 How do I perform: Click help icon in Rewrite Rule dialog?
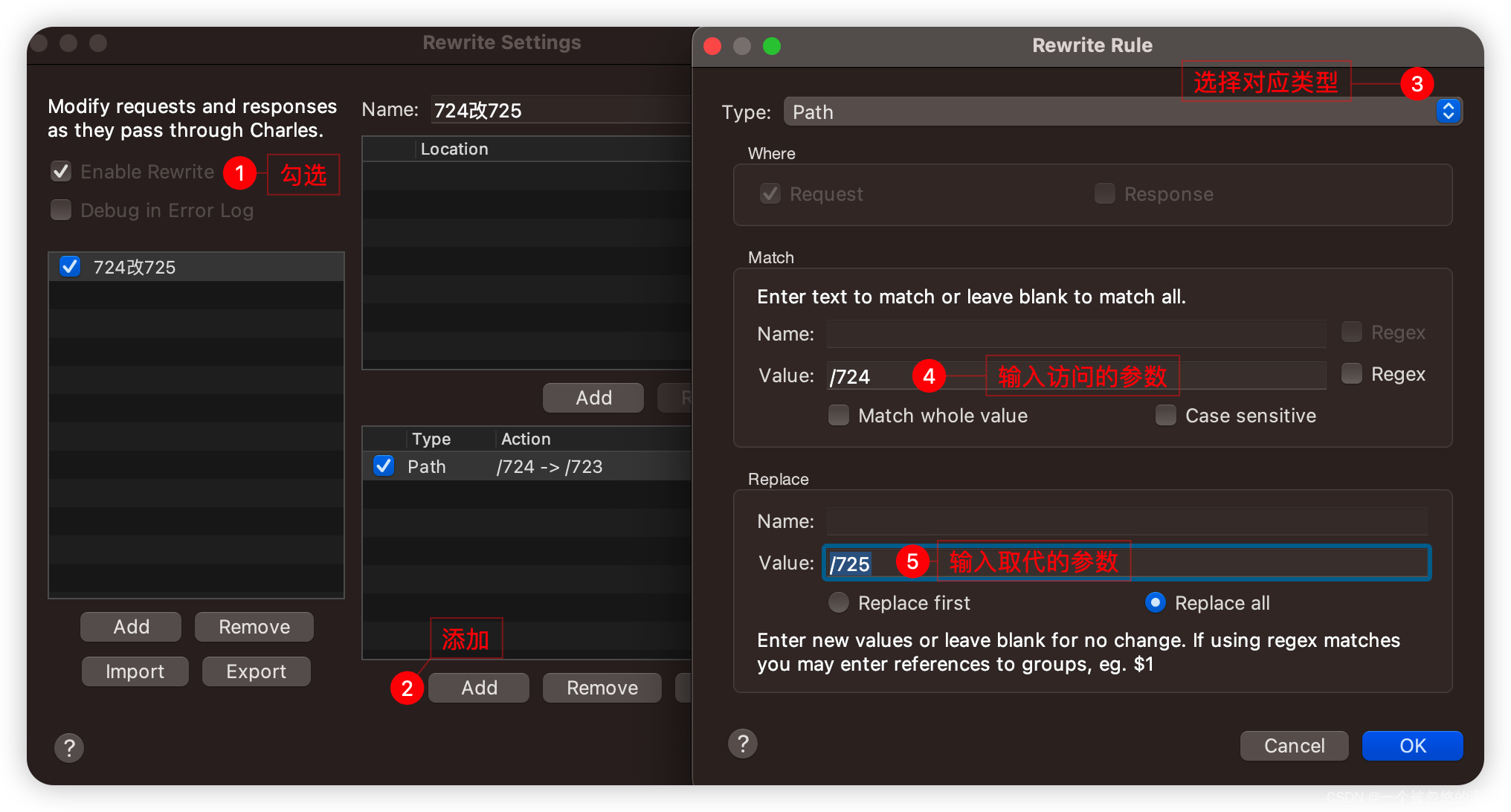coord(742,744)
